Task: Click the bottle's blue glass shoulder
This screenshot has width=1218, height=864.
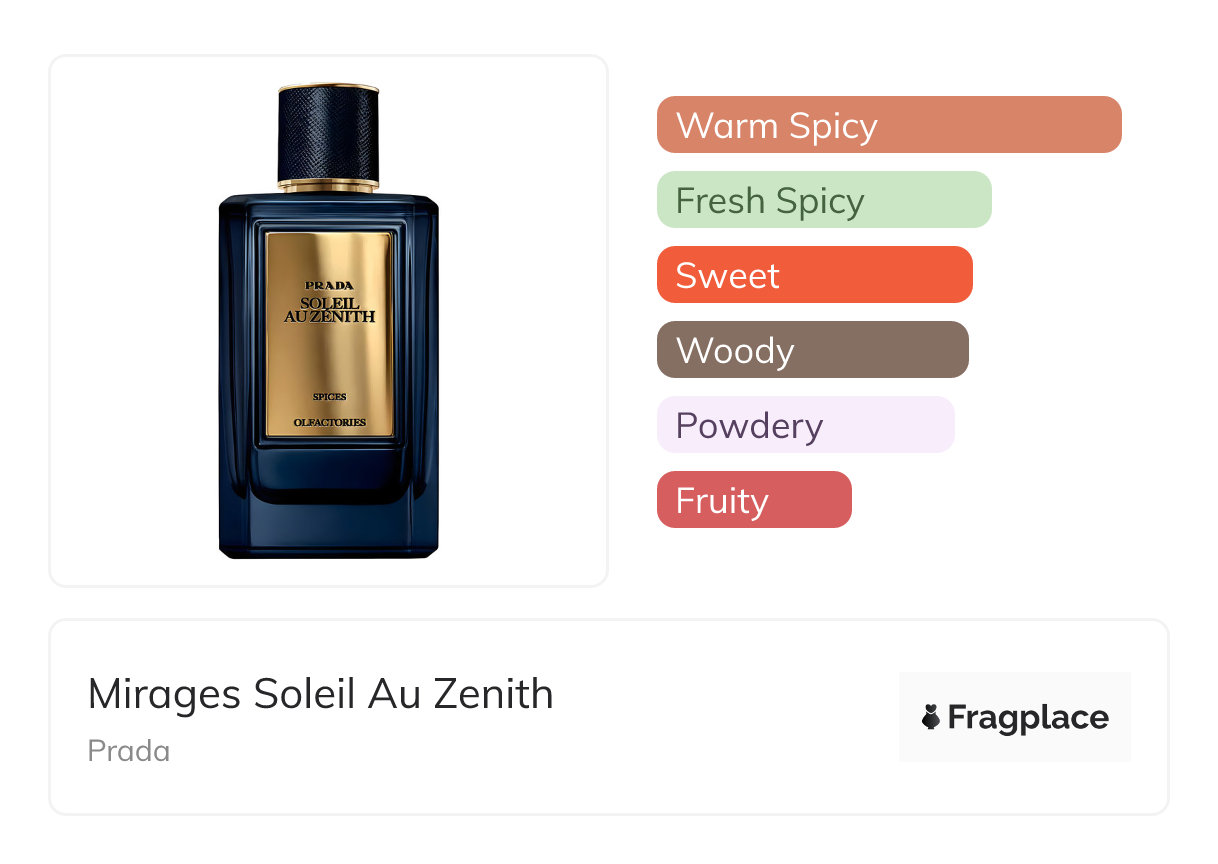Action: pos(328,203)
